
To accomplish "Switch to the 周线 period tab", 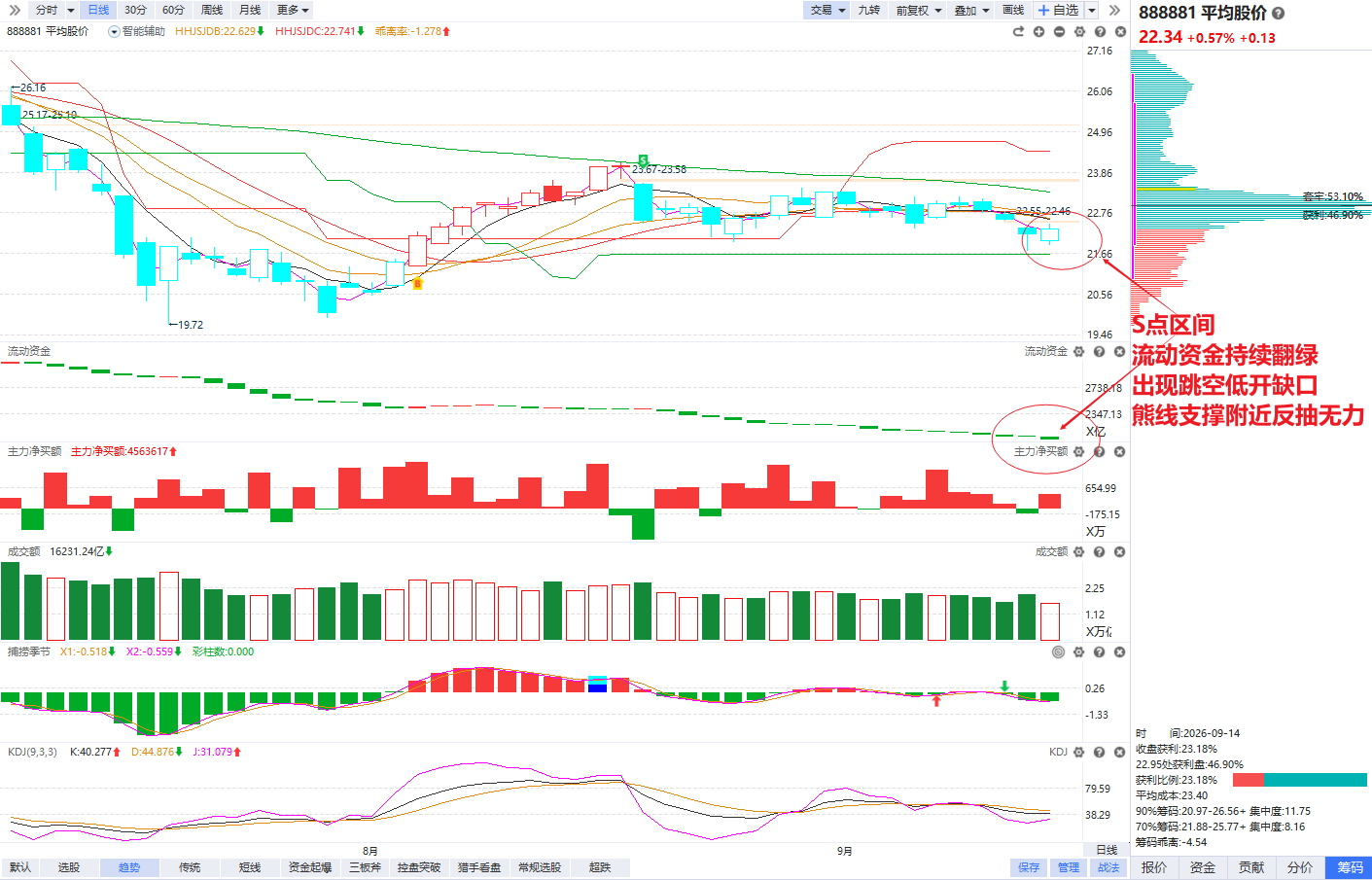I will coord(212,10).
